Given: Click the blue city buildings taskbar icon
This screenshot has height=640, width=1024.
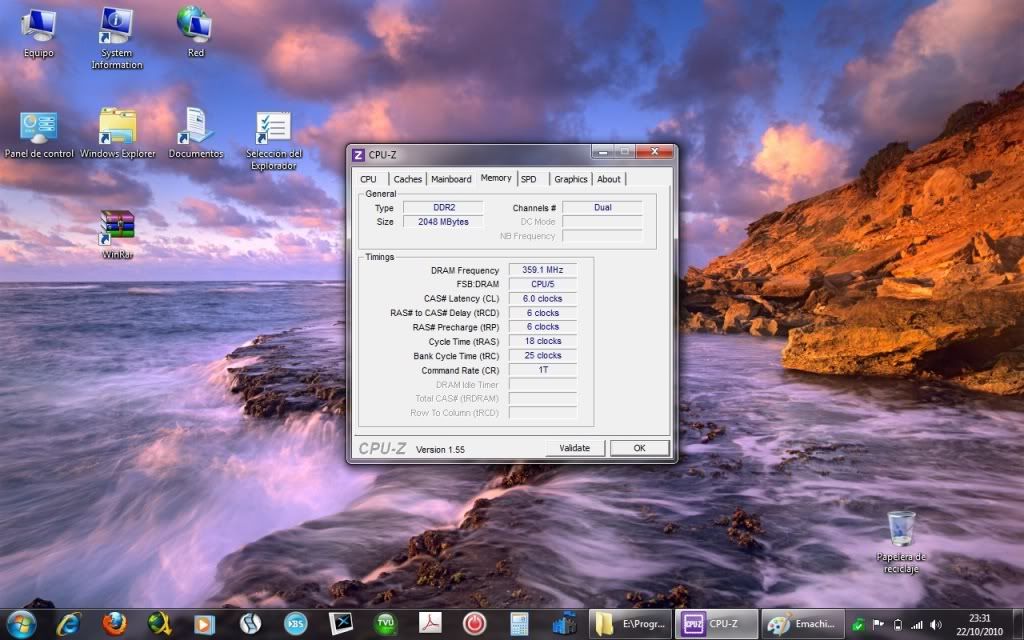Looking at the screenshot, I should tap(564, 624).
